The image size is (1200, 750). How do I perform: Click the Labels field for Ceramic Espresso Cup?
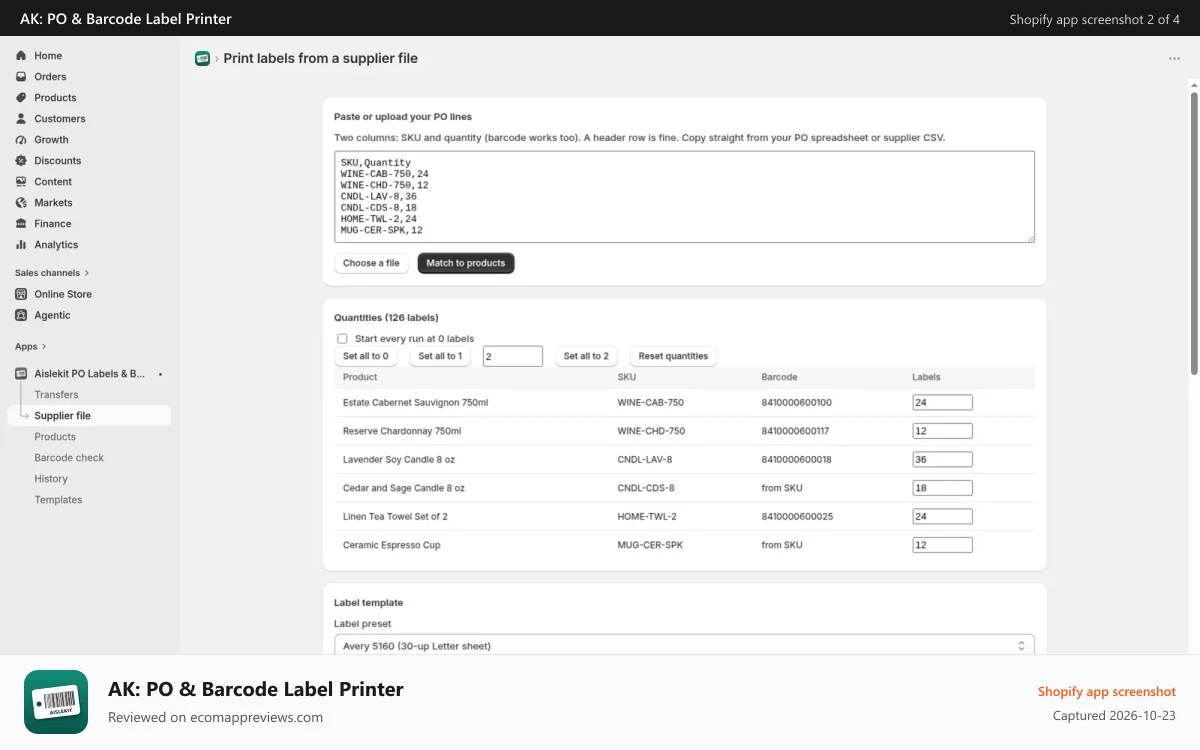942,545
